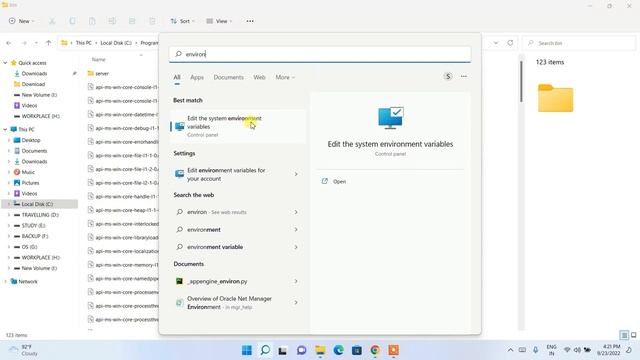Switch to the Apps search tab
Viewport: 640px width, 360px height.
[197, 77]
